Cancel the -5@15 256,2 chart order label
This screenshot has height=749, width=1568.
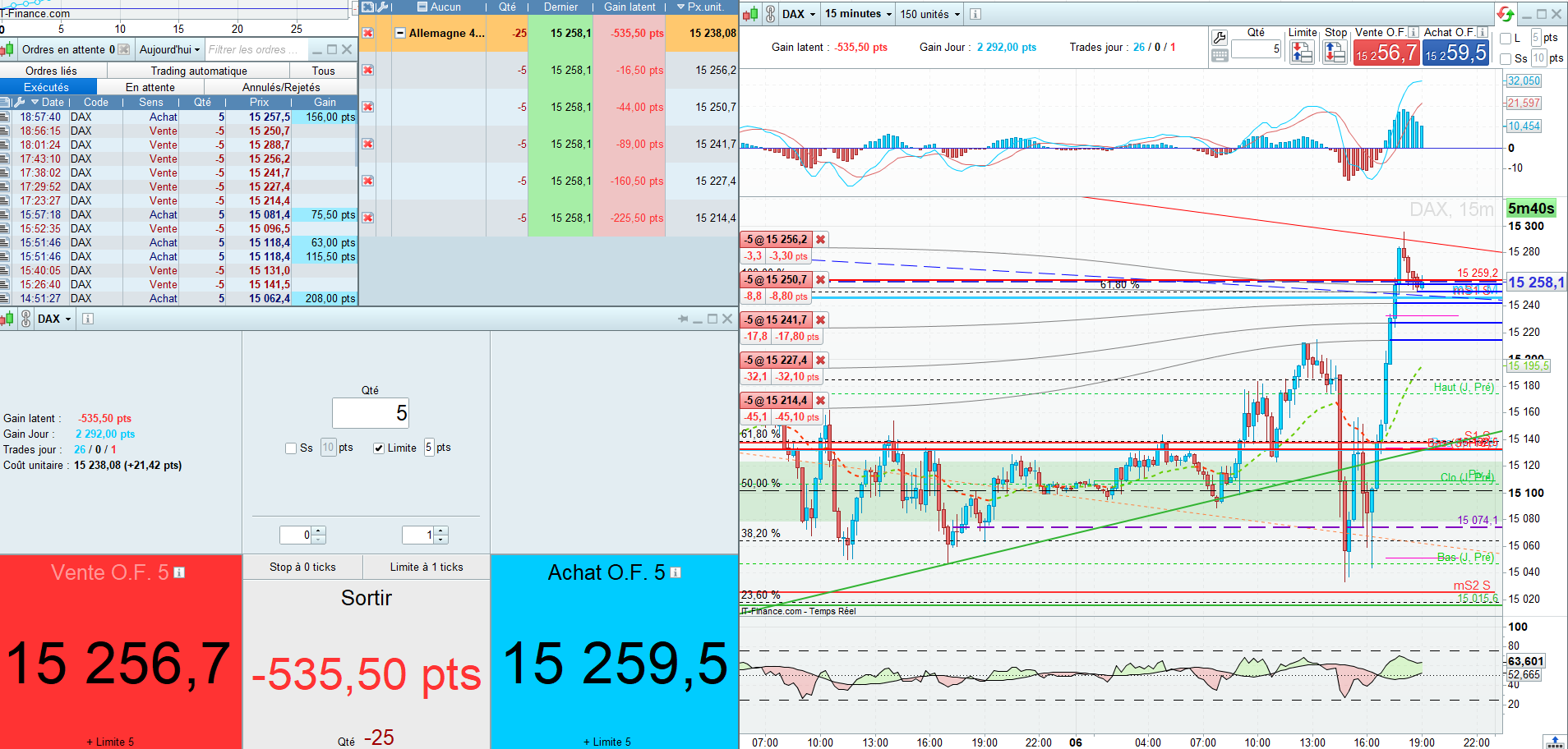(x=820, y=240)
